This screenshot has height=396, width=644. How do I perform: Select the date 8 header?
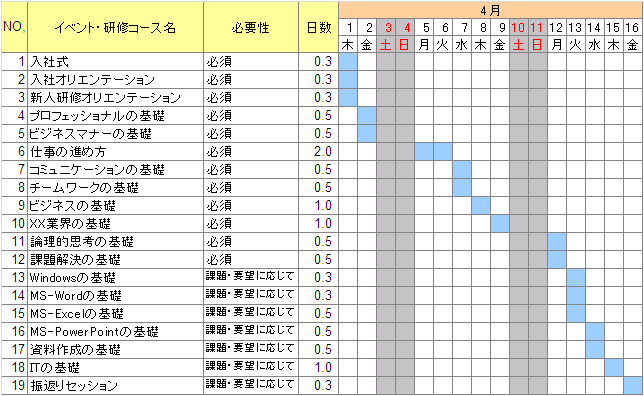[481, 28]
